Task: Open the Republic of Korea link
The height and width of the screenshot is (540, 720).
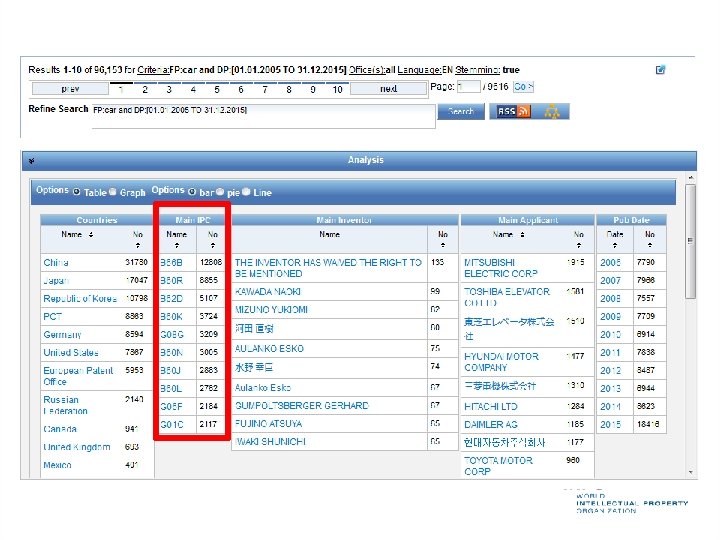Action: 80,298
